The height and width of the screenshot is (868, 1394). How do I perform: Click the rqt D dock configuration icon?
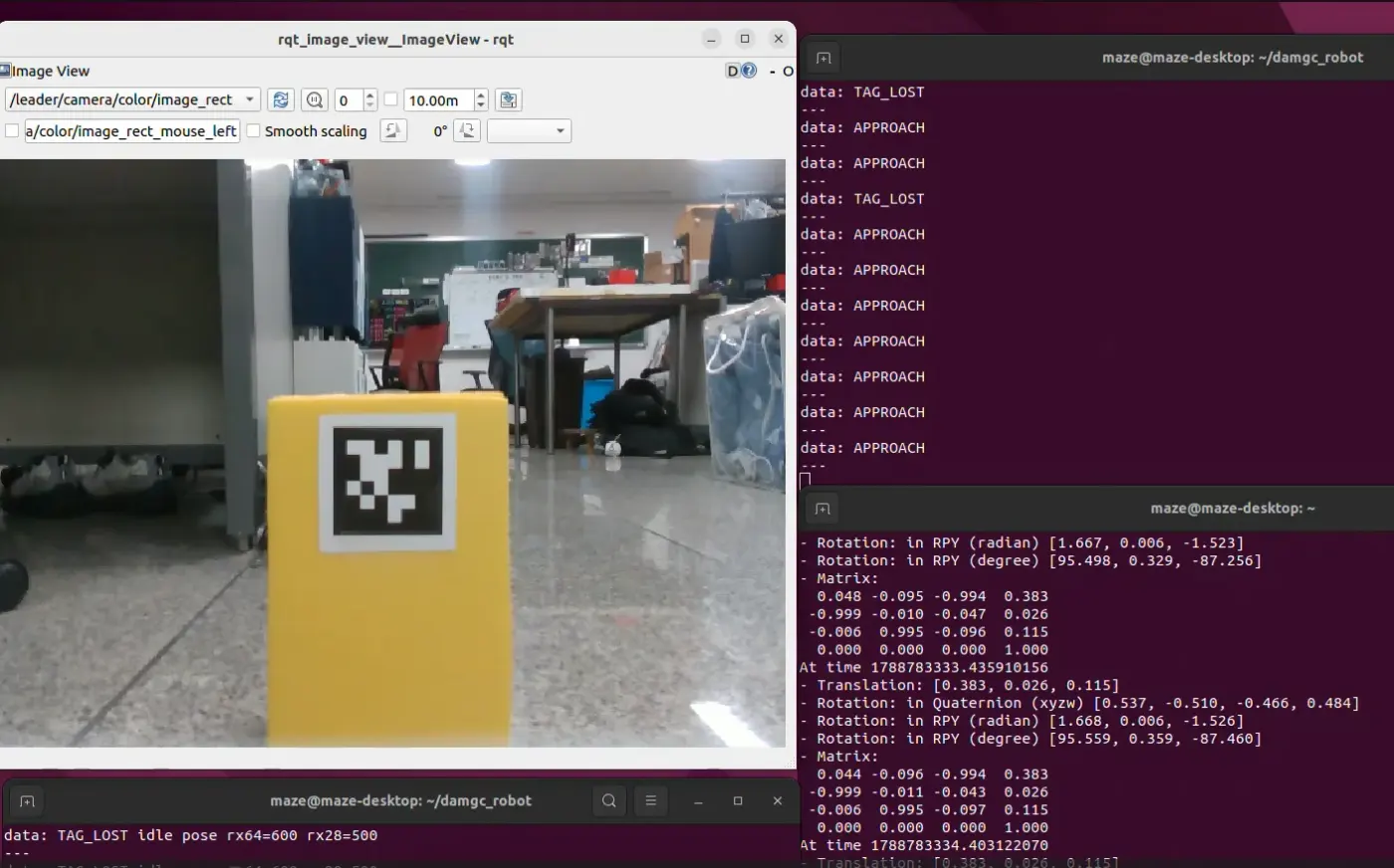[x=732, y=71]
